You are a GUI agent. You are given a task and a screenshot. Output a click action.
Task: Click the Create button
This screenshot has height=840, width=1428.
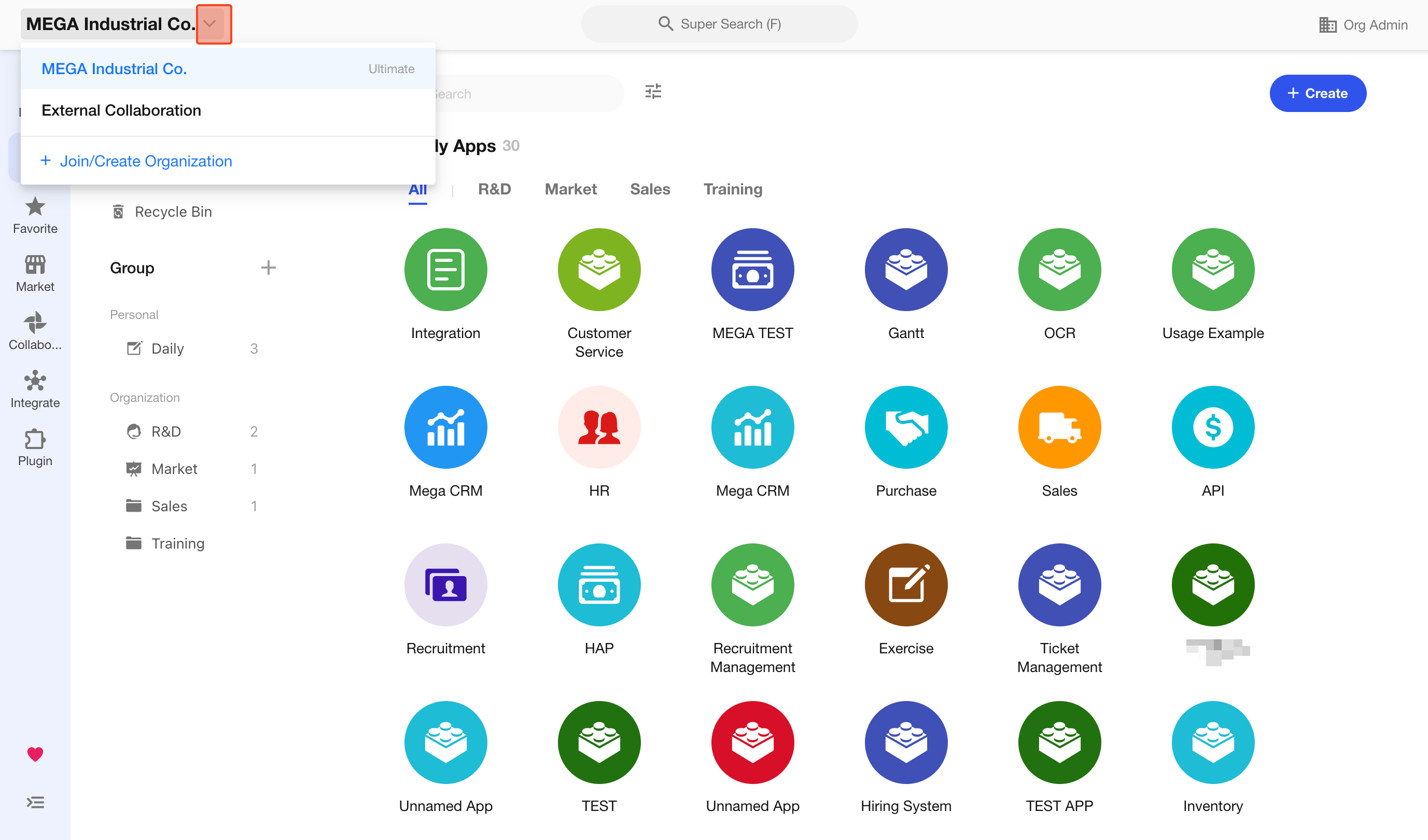click(x=1317, y=93)
